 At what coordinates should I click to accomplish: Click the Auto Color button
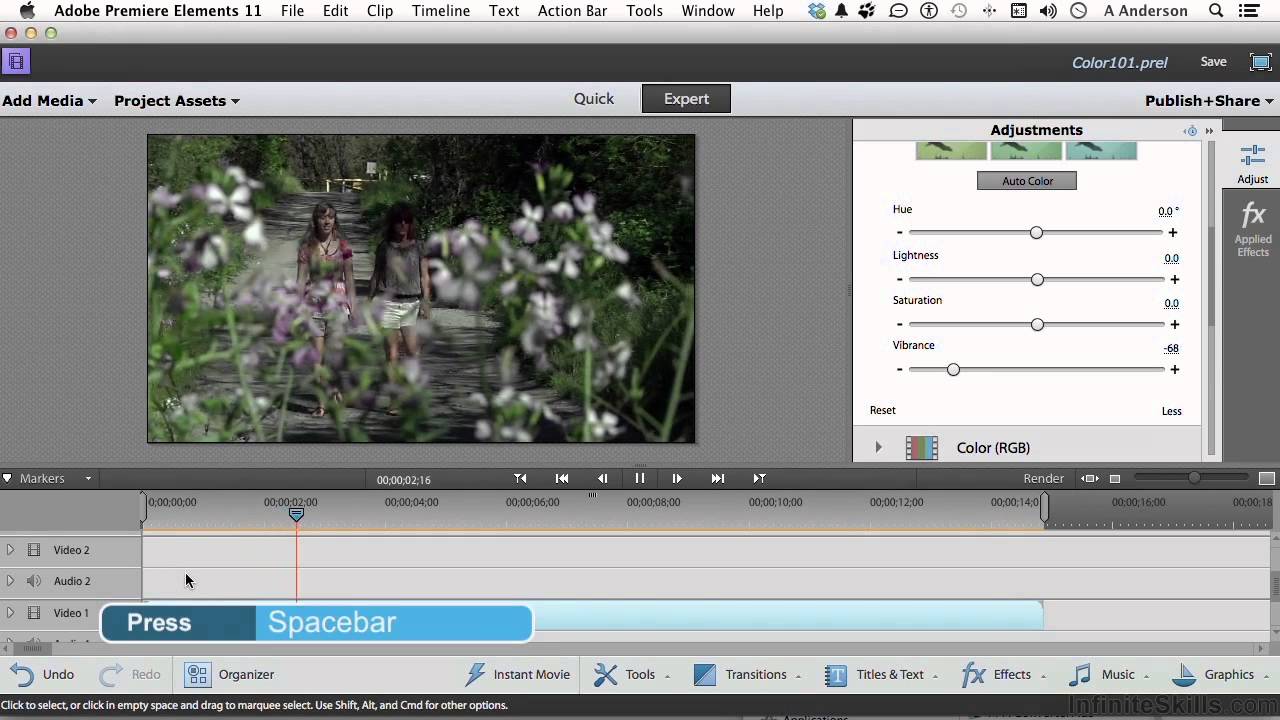tap(1027, 181)
